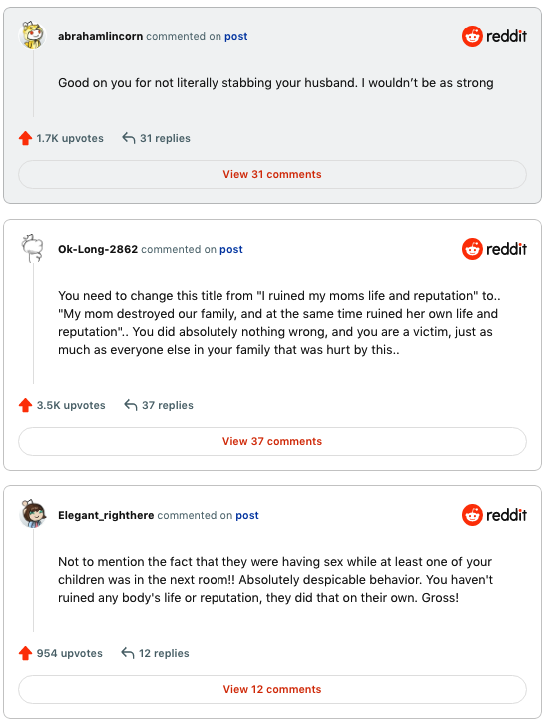Click the 12 replies arrow icon
This screenshot has height=722, width=548.
click(x=128, y=653)
